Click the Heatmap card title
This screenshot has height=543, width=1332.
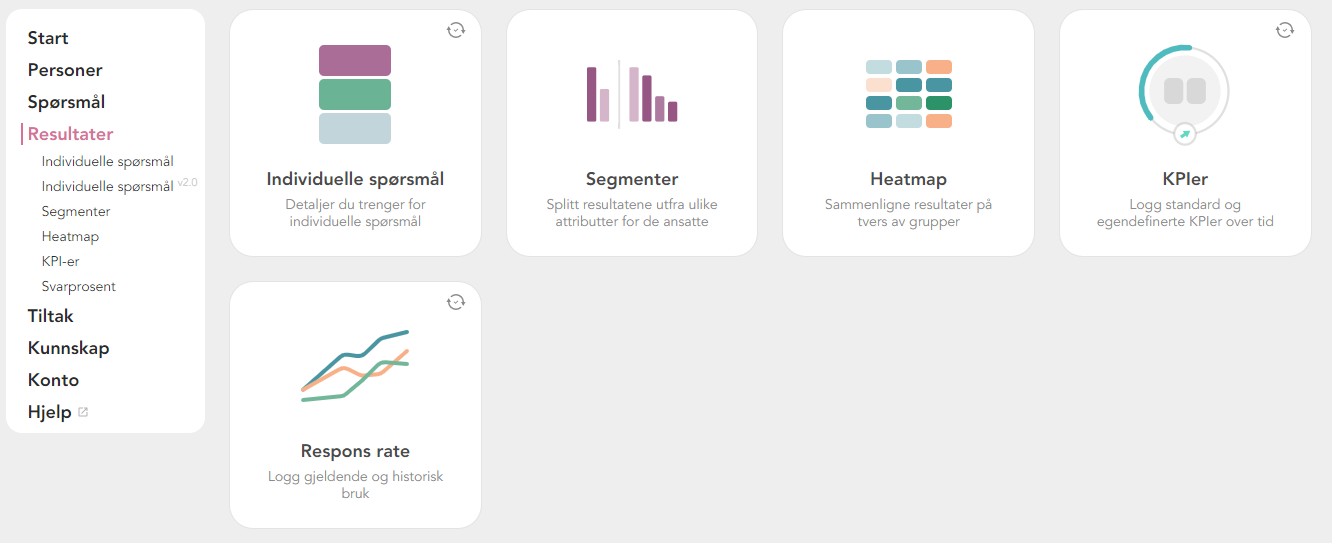(908, 180)
